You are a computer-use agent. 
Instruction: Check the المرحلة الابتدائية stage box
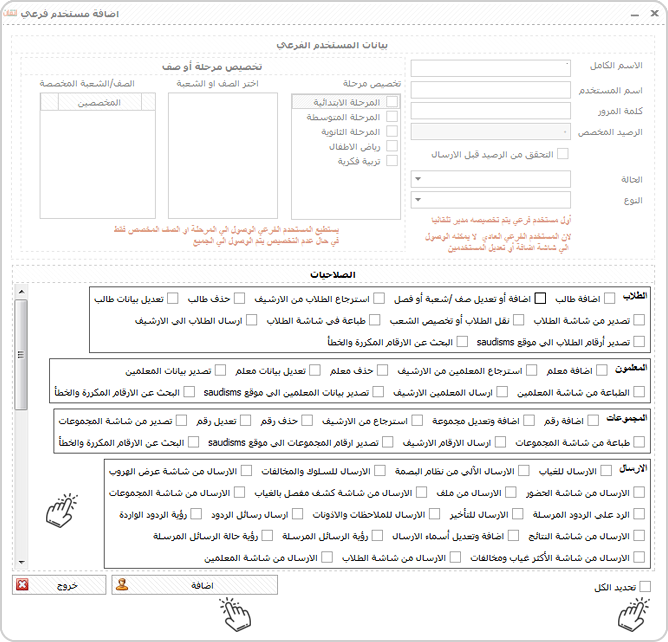tap(392, 102)
